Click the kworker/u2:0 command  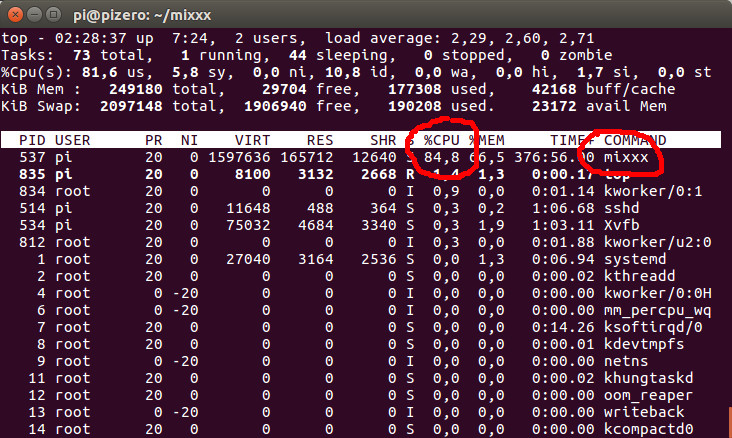[657, 242]
